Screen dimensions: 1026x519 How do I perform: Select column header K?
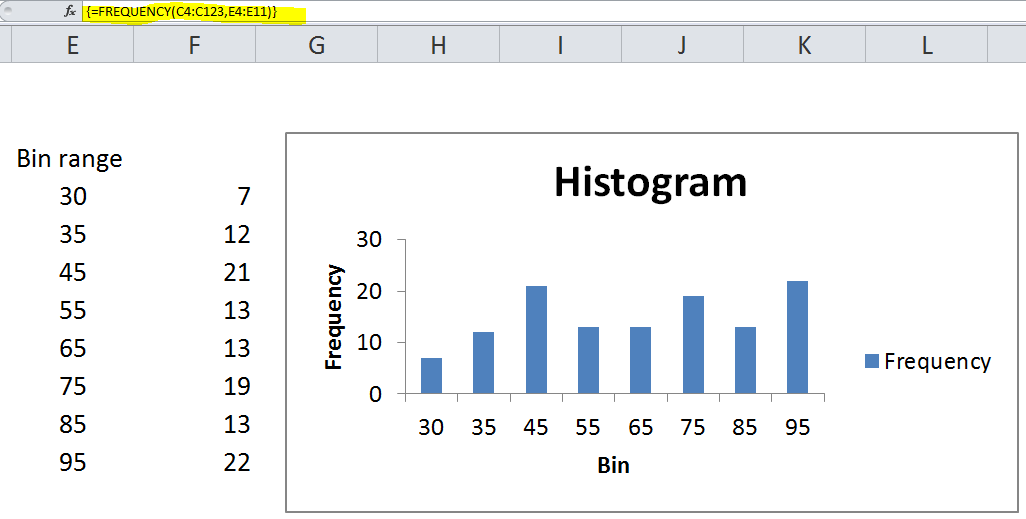click(804, 45)
